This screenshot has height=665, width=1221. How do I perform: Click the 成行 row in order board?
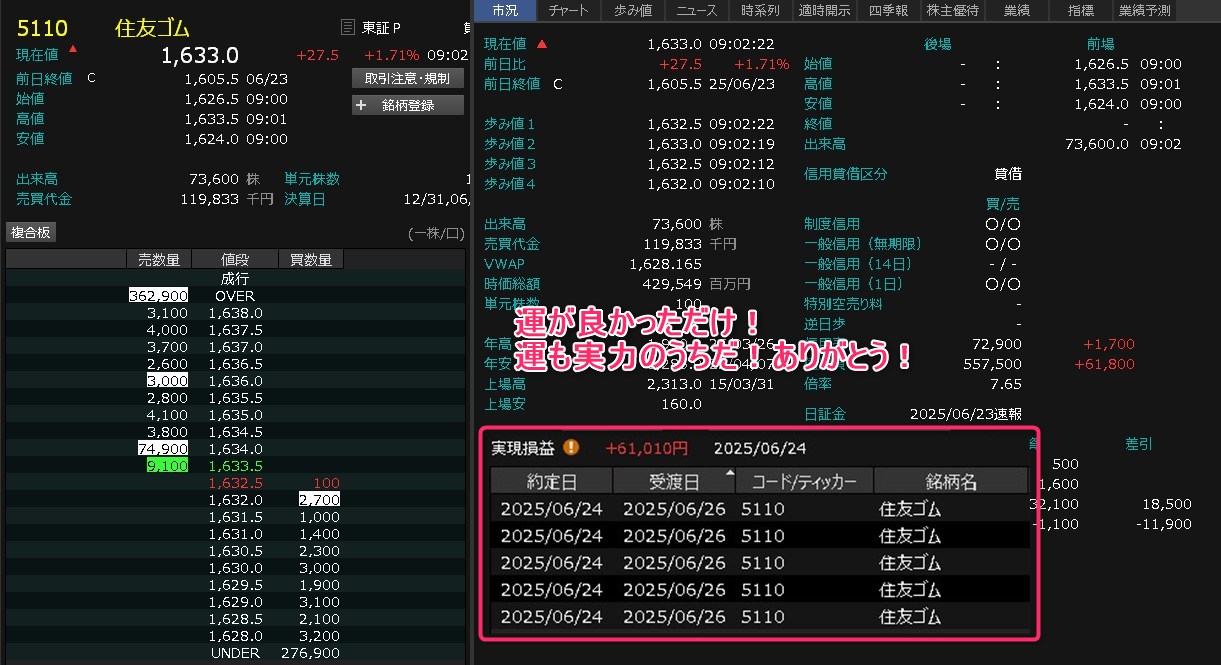pos(235,279)
